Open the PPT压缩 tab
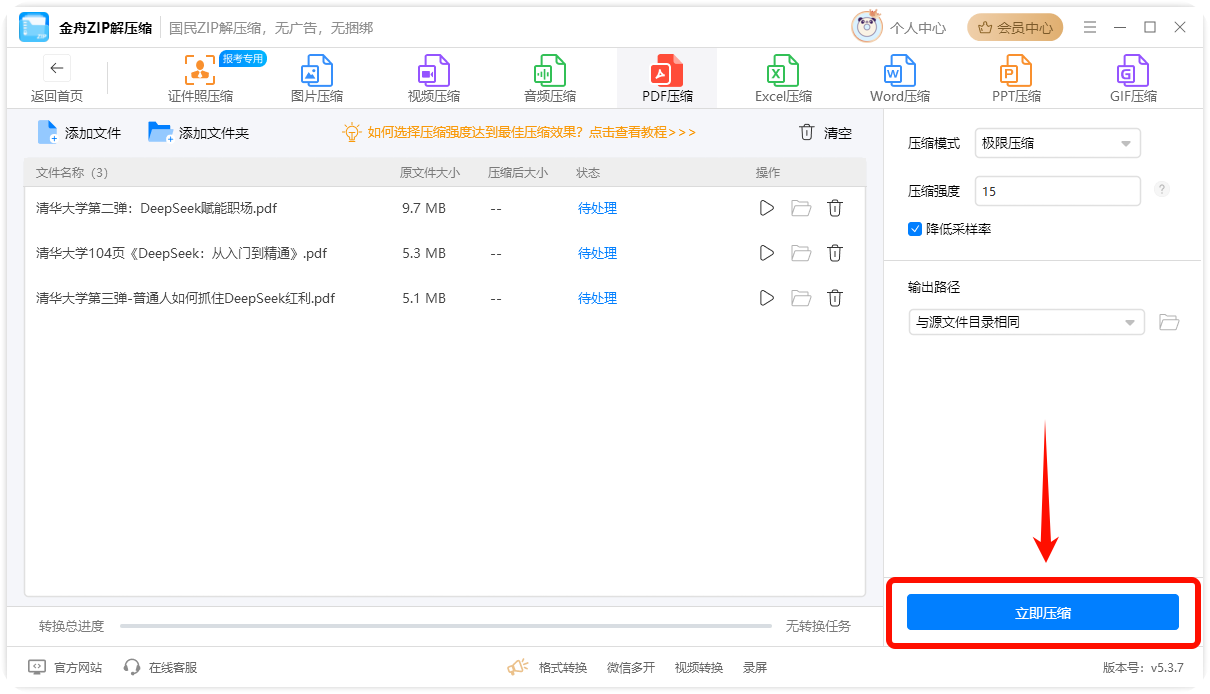 [1016, 79]
